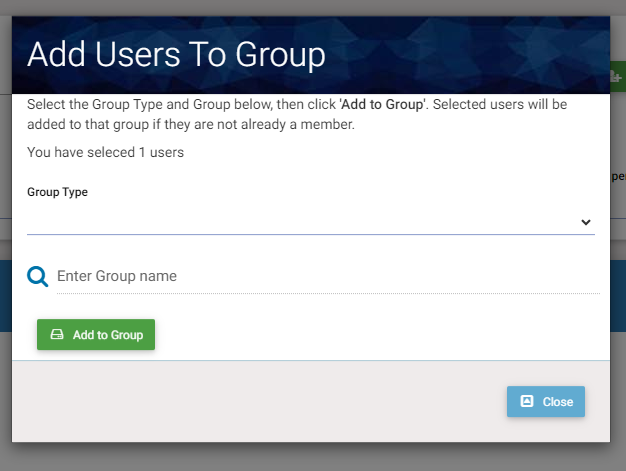Screen dimensions: 626x471
Task: Click the green add-user icon behind dialog
Action: [x=616, y=76]
